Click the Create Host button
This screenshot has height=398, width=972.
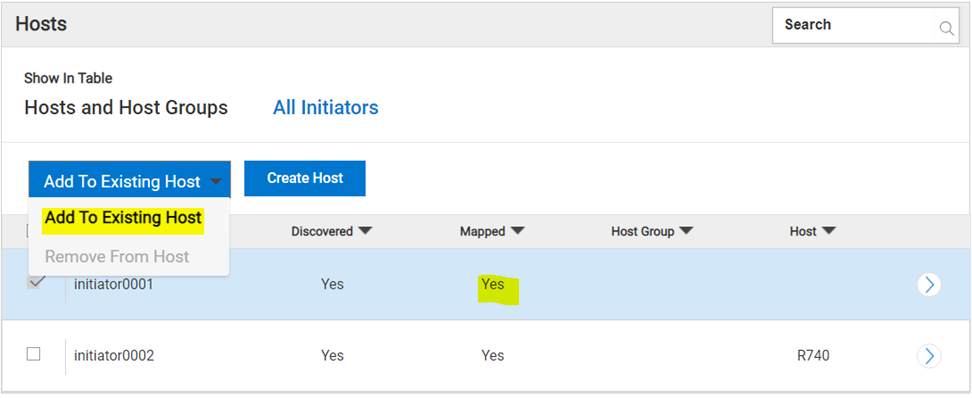[x=305, y=179]
